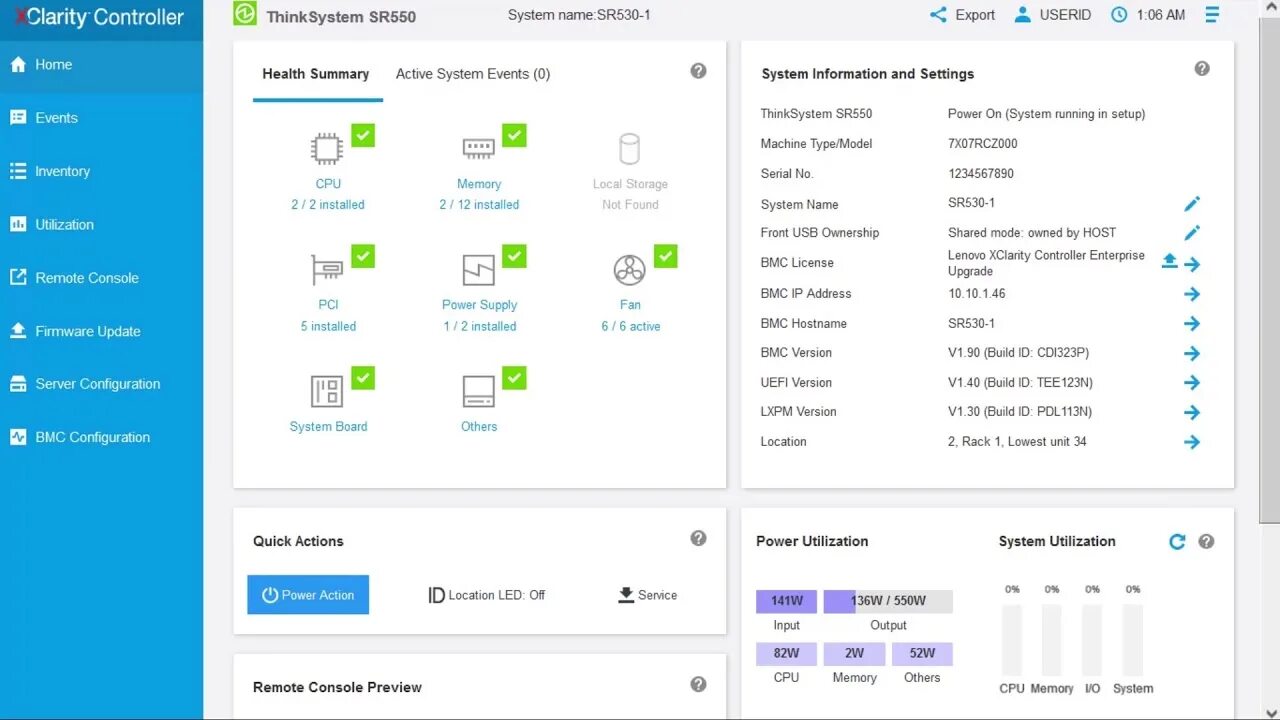1280x720 pixels.
Task: Refresh the System Utilization panel
Action: coord(1177,542)
